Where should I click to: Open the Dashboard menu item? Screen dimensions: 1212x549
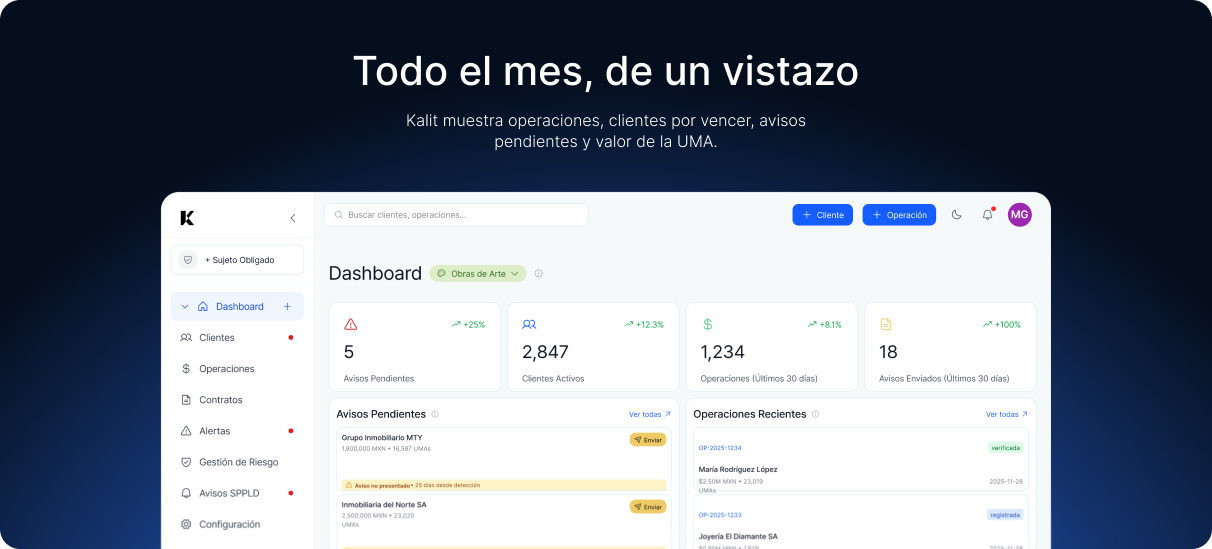(237, 307)
